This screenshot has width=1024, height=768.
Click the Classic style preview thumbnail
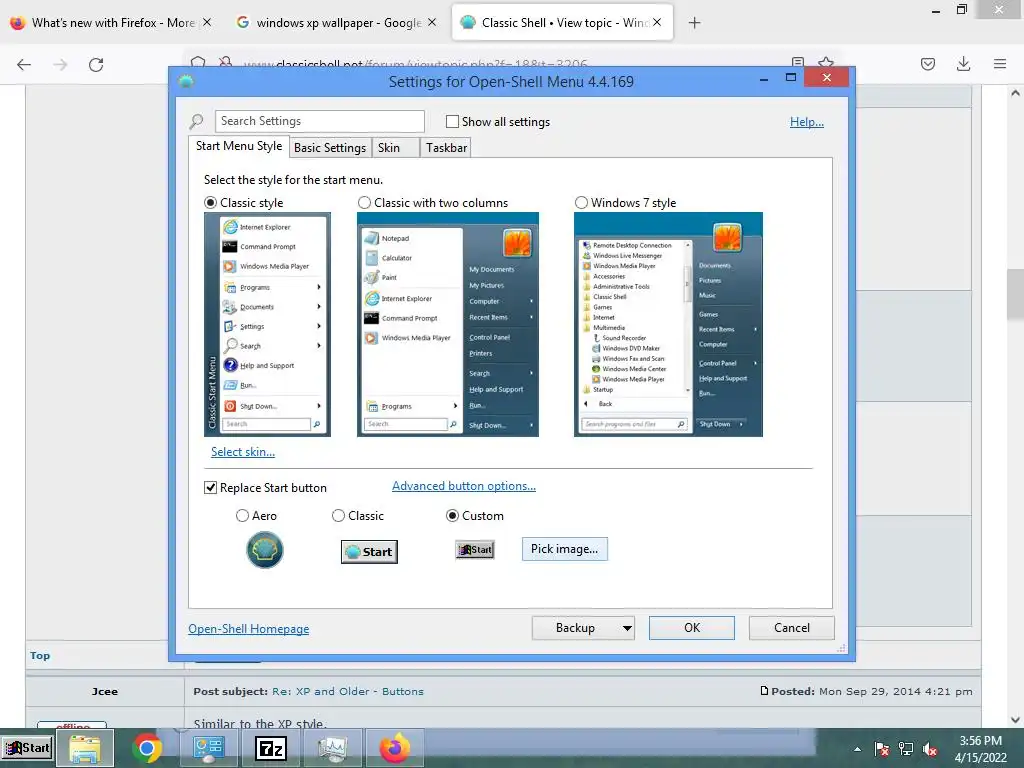268,324
